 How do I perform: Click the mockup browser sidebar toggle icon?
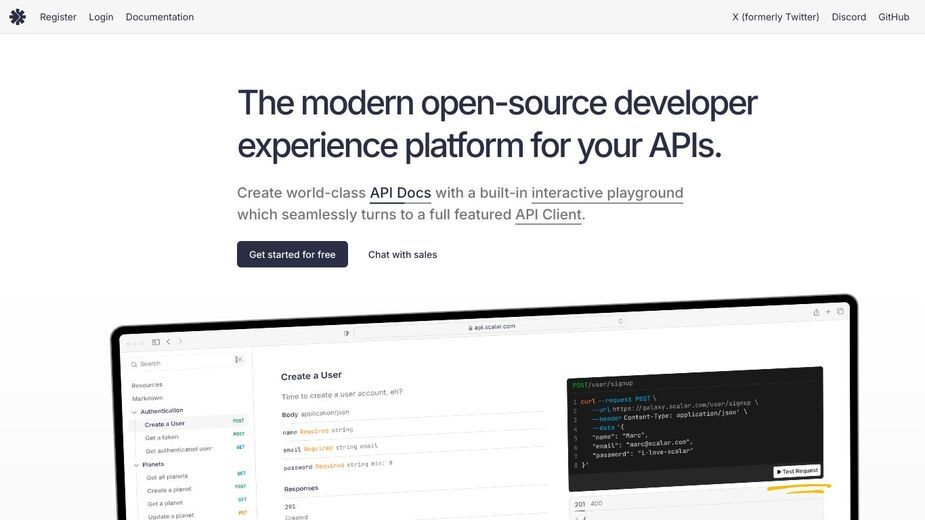pos(156,342)
